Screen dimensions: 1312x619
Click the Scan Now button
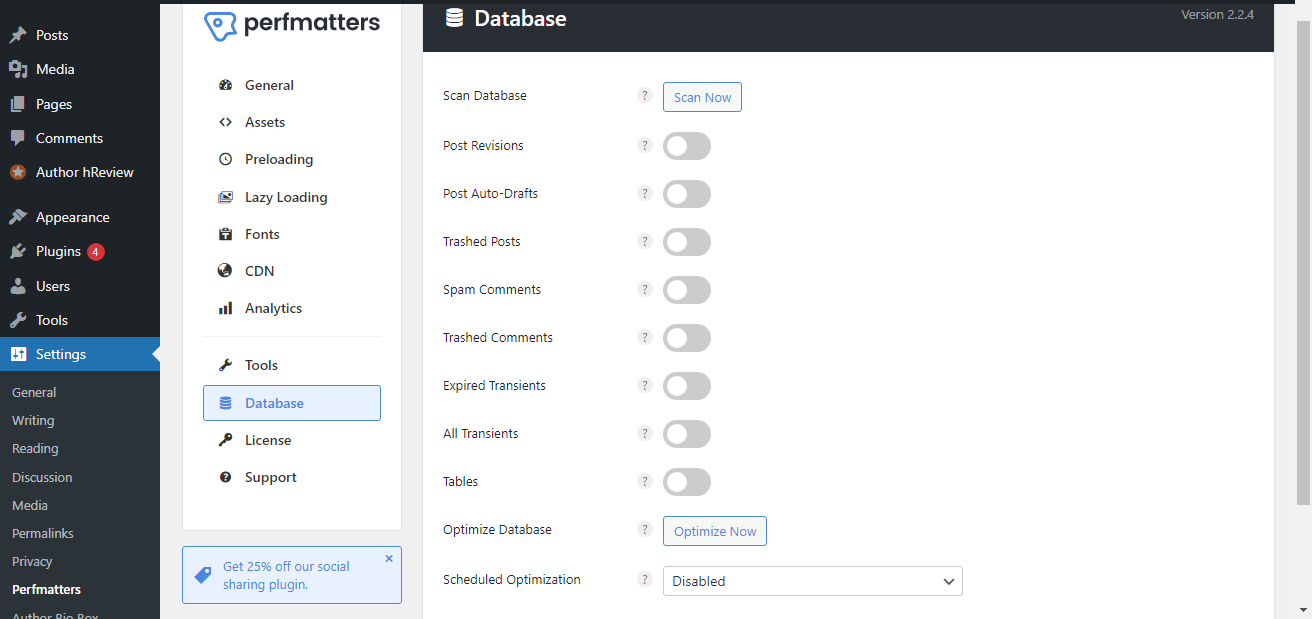[x=702, y=97]
